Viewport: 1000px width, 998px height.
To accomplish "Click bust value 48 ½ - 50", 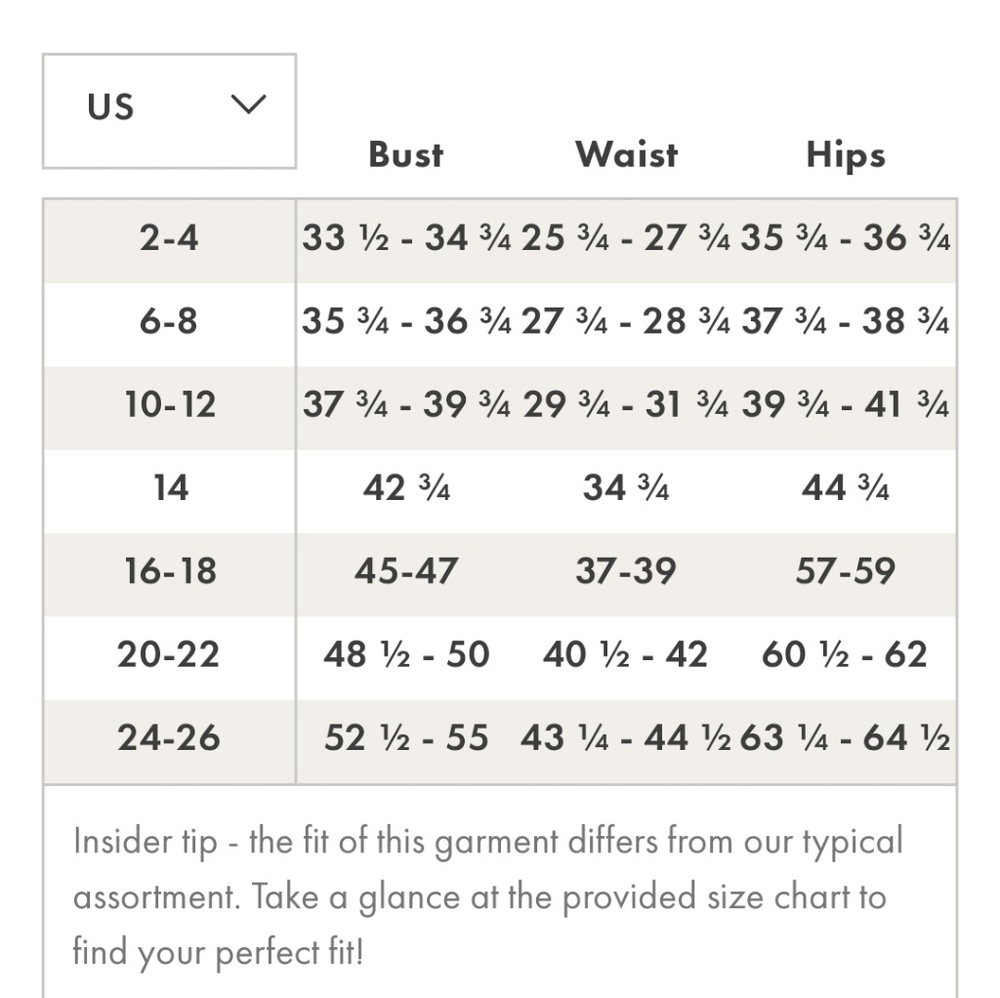I will tap(406, 654).
